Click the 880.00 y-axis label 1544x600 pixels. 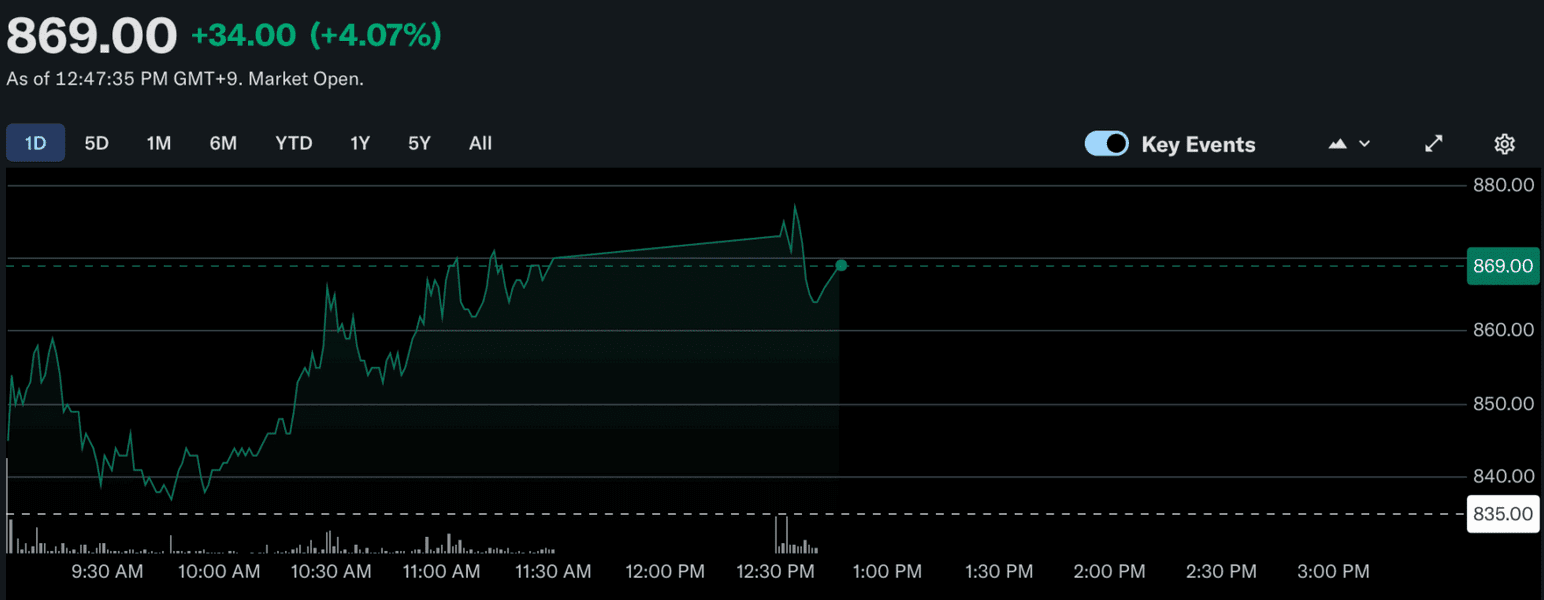point(1503,185)
